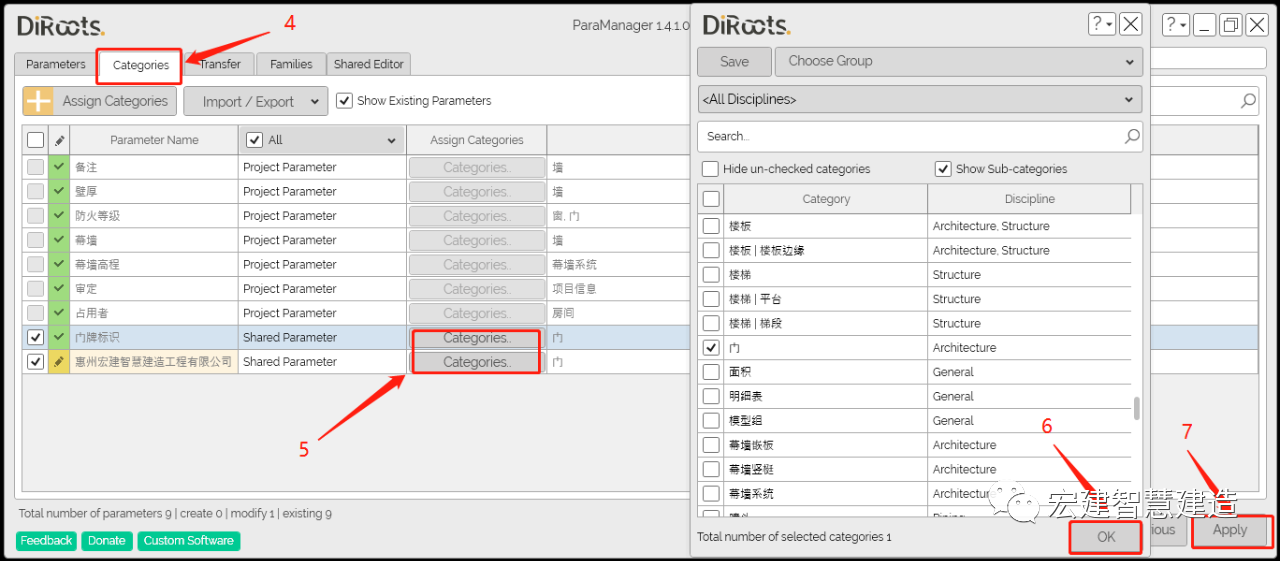Click Categories.. button for 惠州宏建智慧建造工程有限公司 row
Image resolution: width=1280 pixels, height=561 pixels.
tap(477, 362)
